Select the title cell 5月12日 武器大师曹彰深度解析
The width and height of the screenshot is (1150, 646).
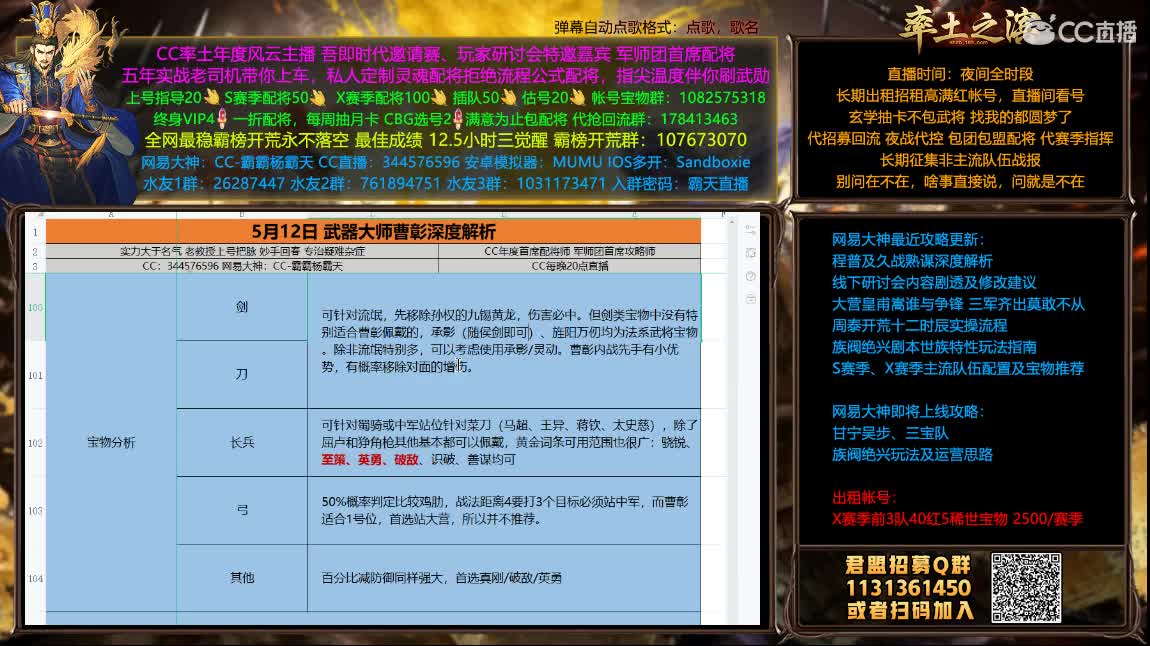click(373, 232)
